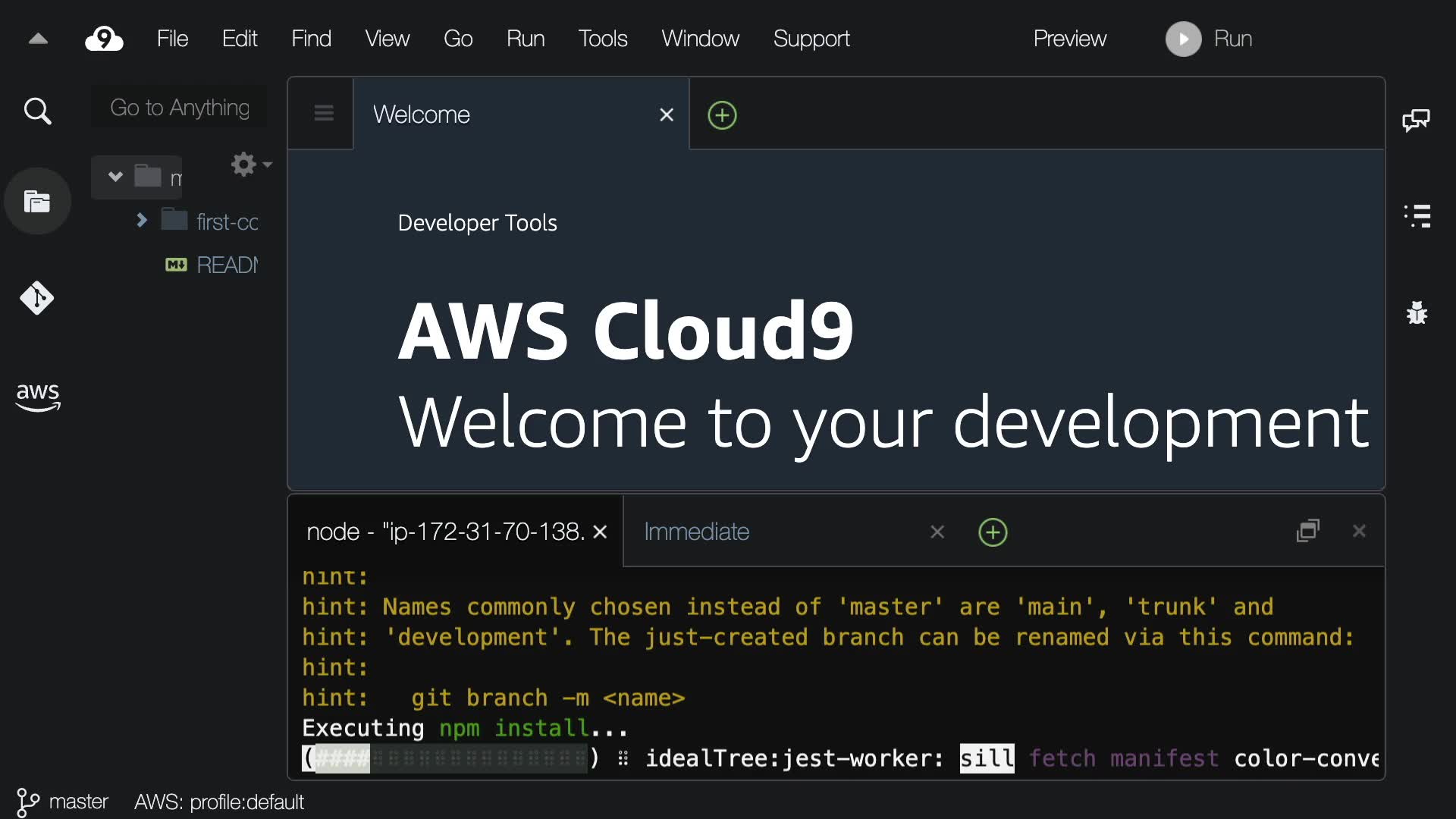Image resolution: width=1456 pixels, height=819 pixels.
Task: Expand the first-cc folder
Action: tap(142, 221)
